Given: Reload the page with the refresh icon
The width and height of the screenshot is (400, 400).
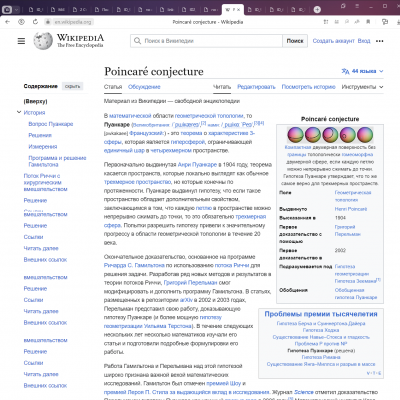Looking at the screenshot, I should (35, 22).
